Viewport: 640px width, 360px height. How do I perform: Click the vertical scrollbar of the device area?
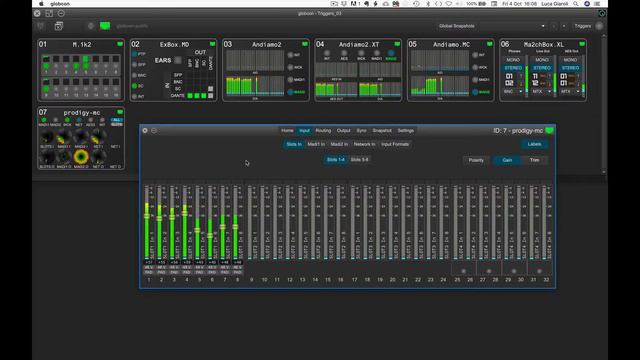604,104
